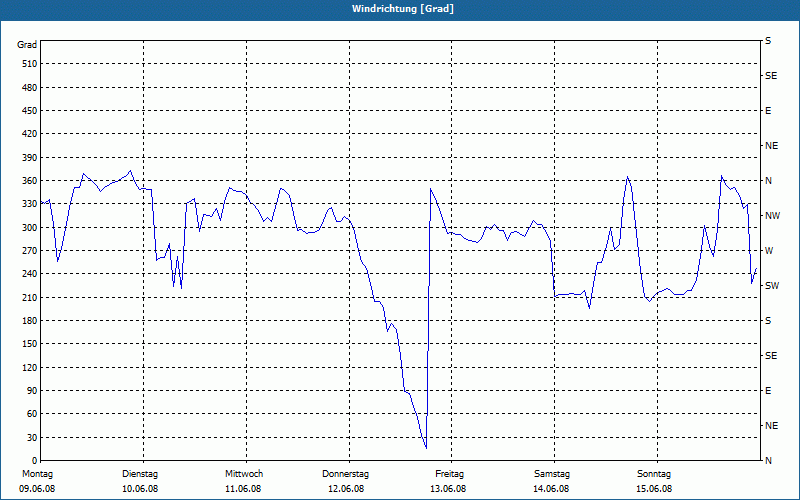Select compass label E level with 450

coord(768,111)
